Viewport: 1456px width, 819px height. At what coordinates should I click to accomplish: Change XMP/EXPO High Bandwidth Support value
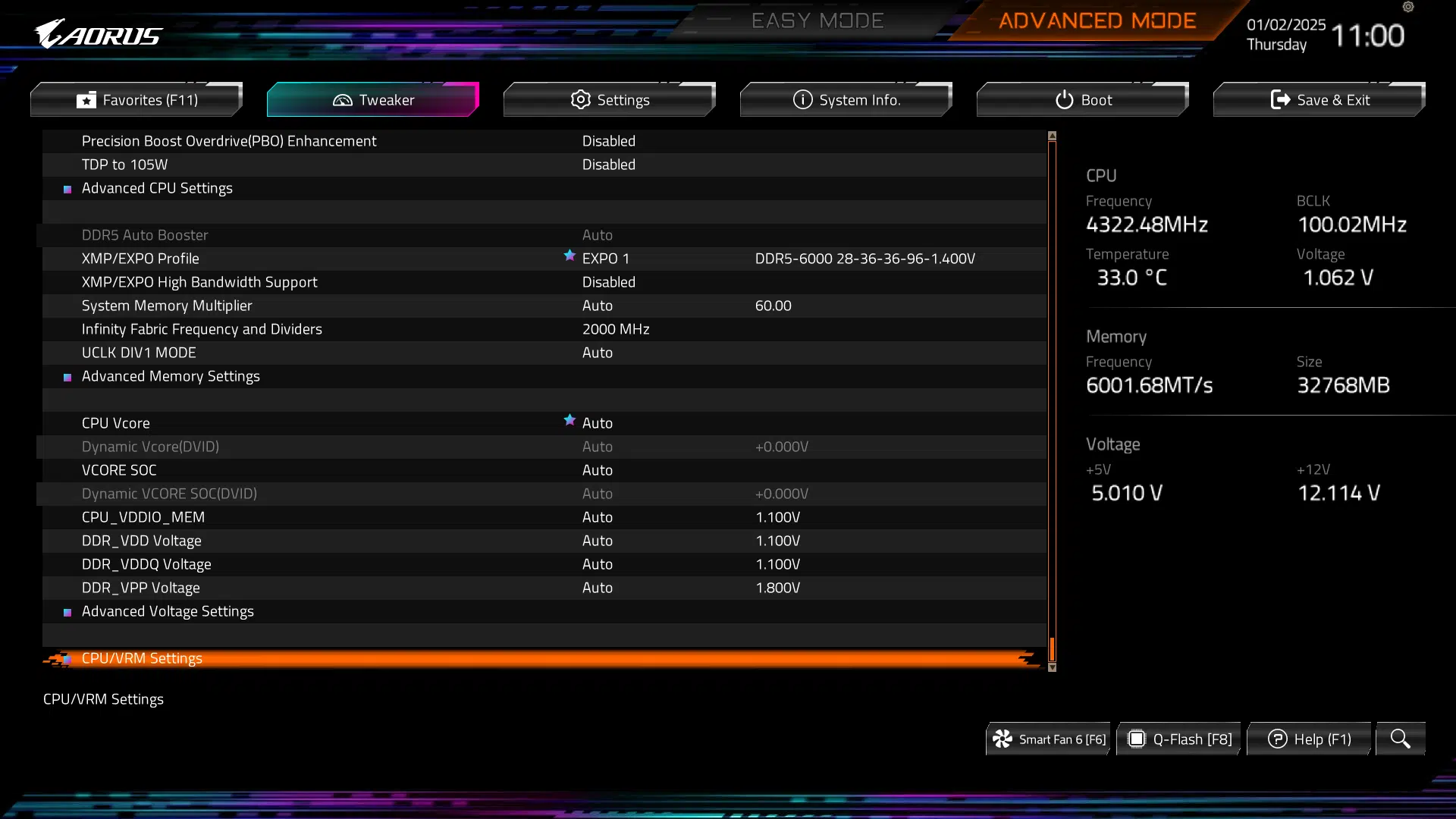click(x=608, y=282)
